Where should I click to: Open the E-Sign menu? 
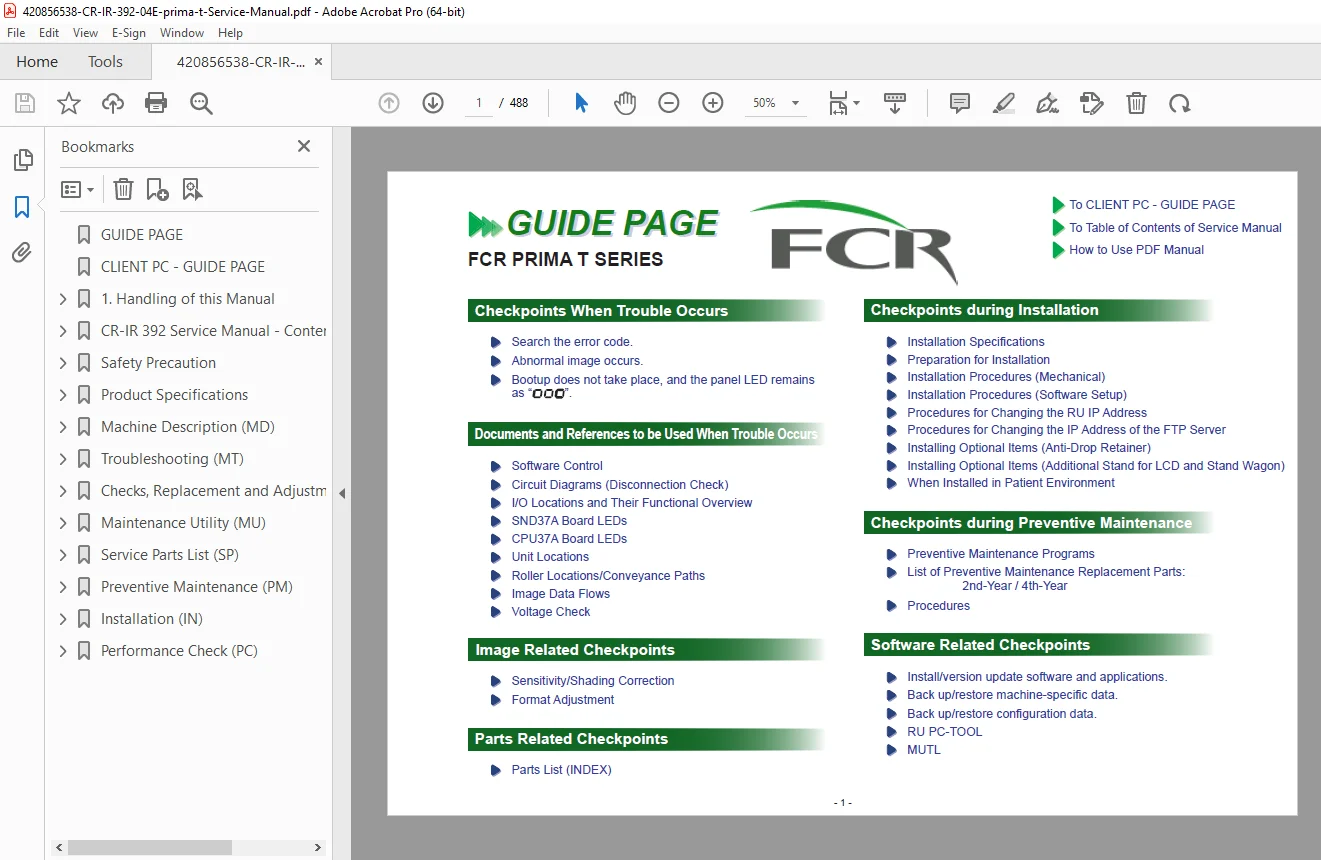[129, 33]
